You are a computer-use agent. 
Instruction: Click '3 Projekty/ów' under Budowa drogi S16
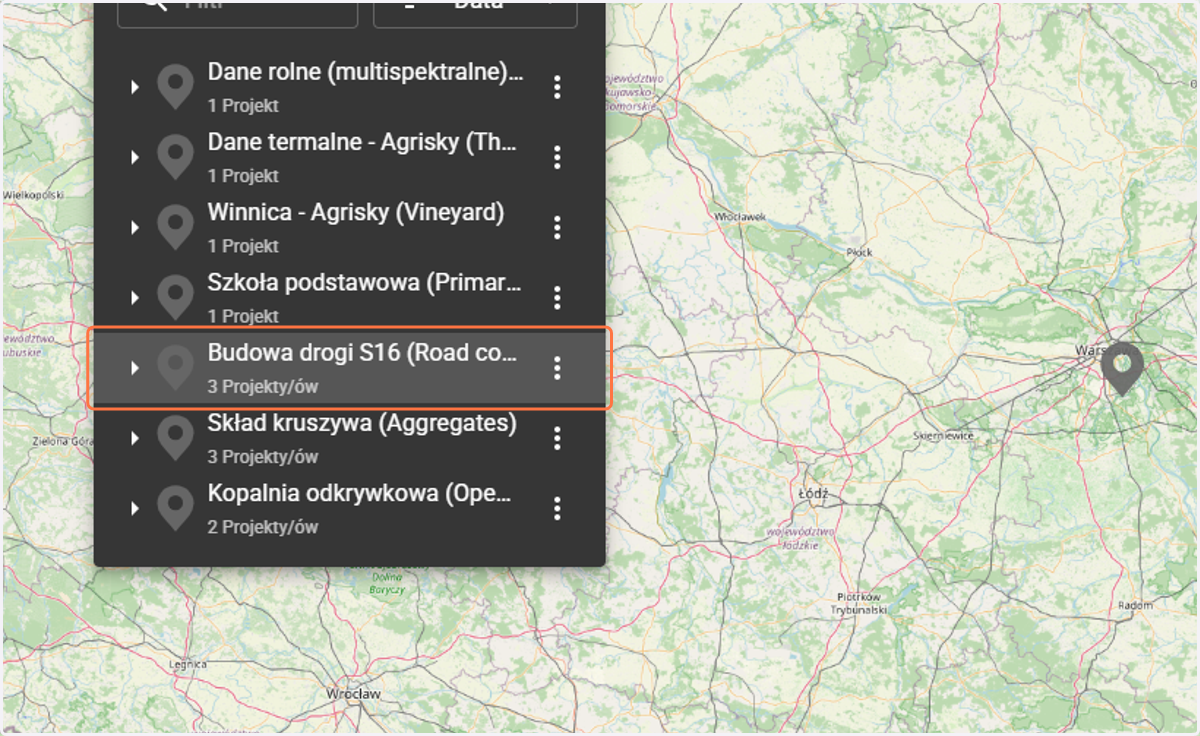coord(263,386)
